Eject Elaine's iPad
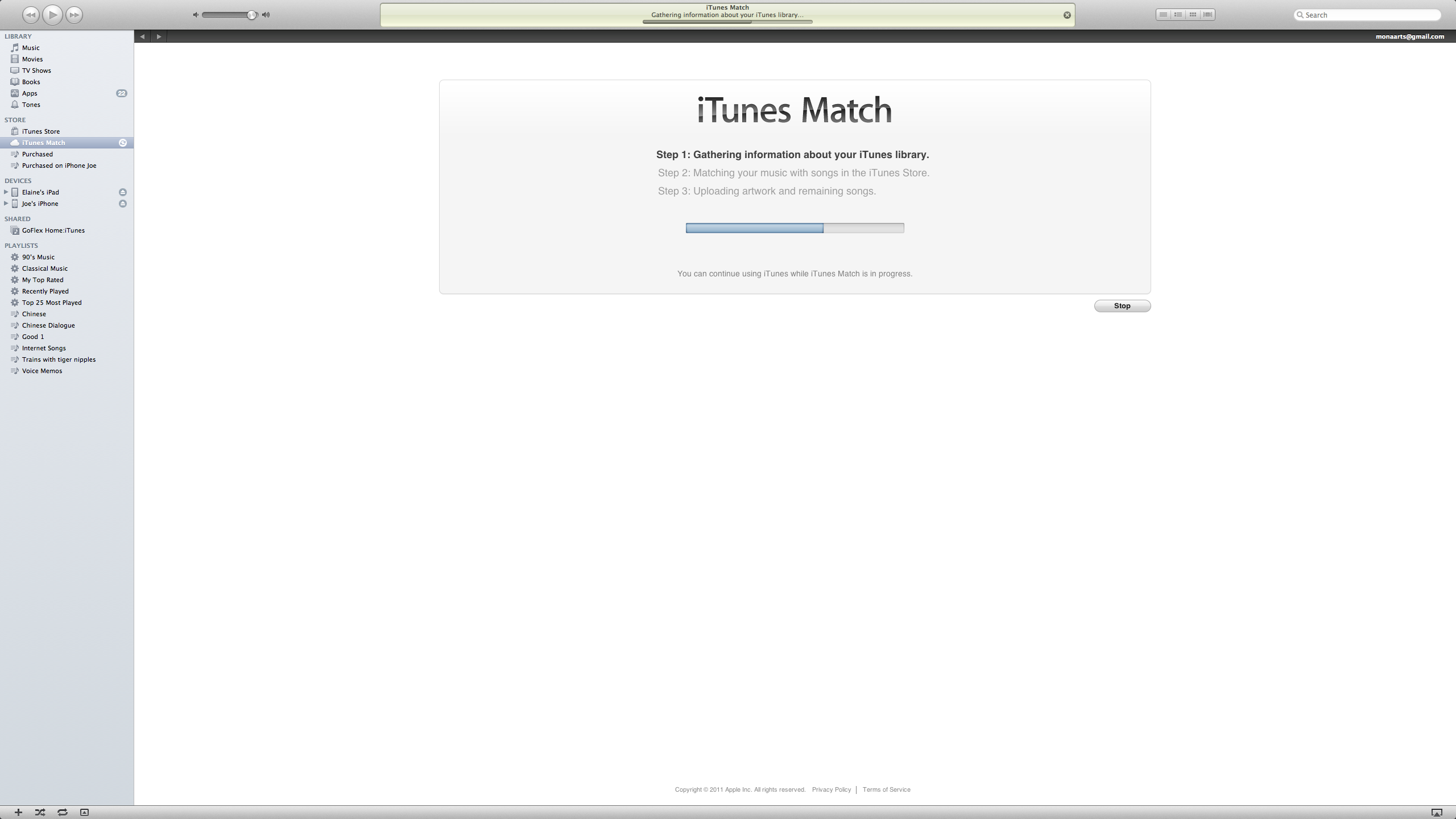The height and width of the screenshot is (819, 1456). 122,192
